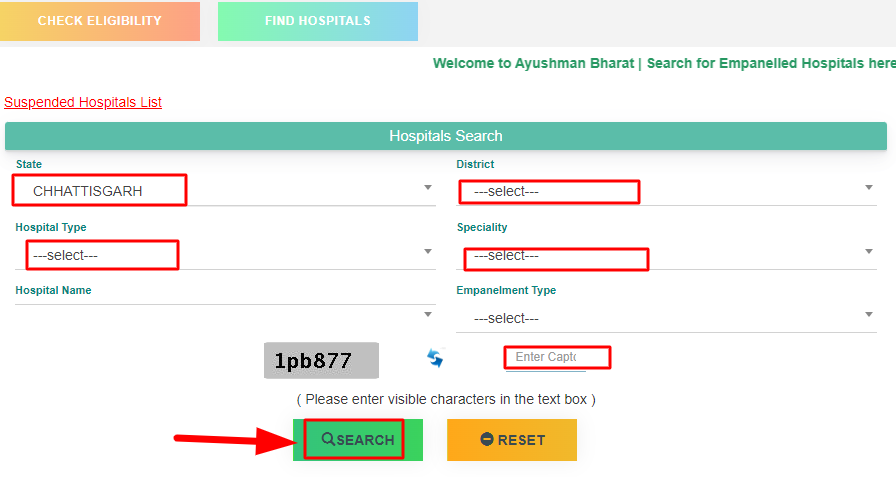Click the magnifier icon on Search button
Screen dimensions: 896x477
328,439
